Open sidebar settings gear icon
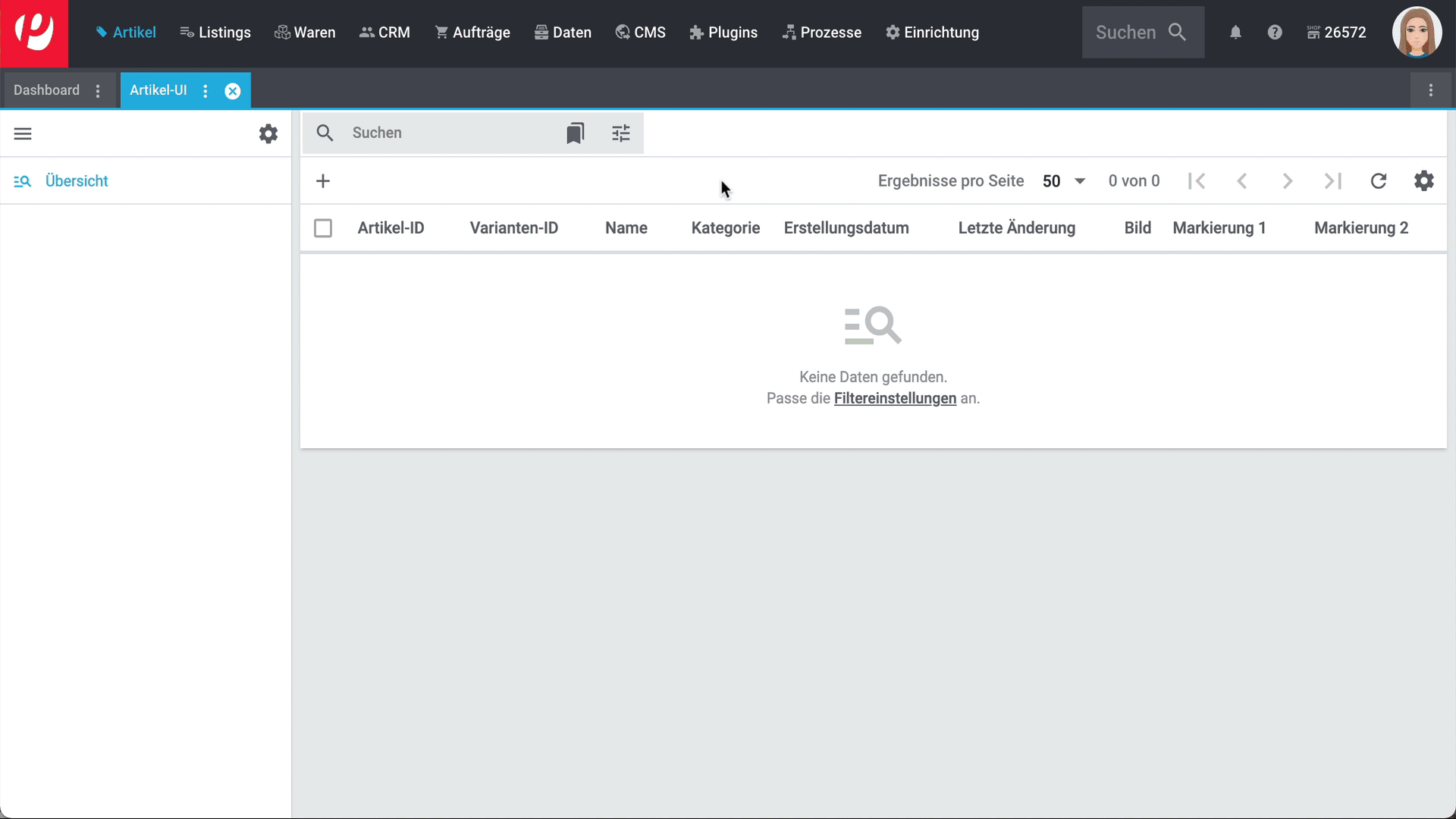Screen dimensions: 1456x819 click(268, 134)
